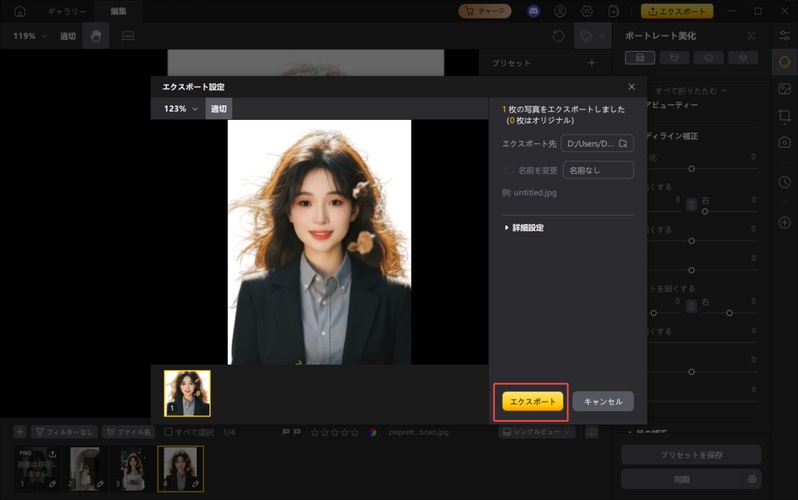Open the 119% zoom dropdown in editor
Image resolution: width=798 pixels, height=500 pixels.
(x=30, y=36)
